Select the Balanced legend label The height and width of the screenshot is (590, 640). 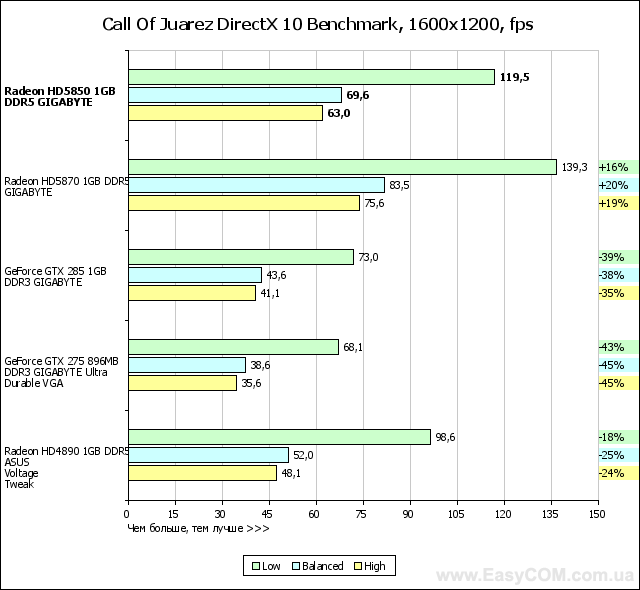click(322, 566)
